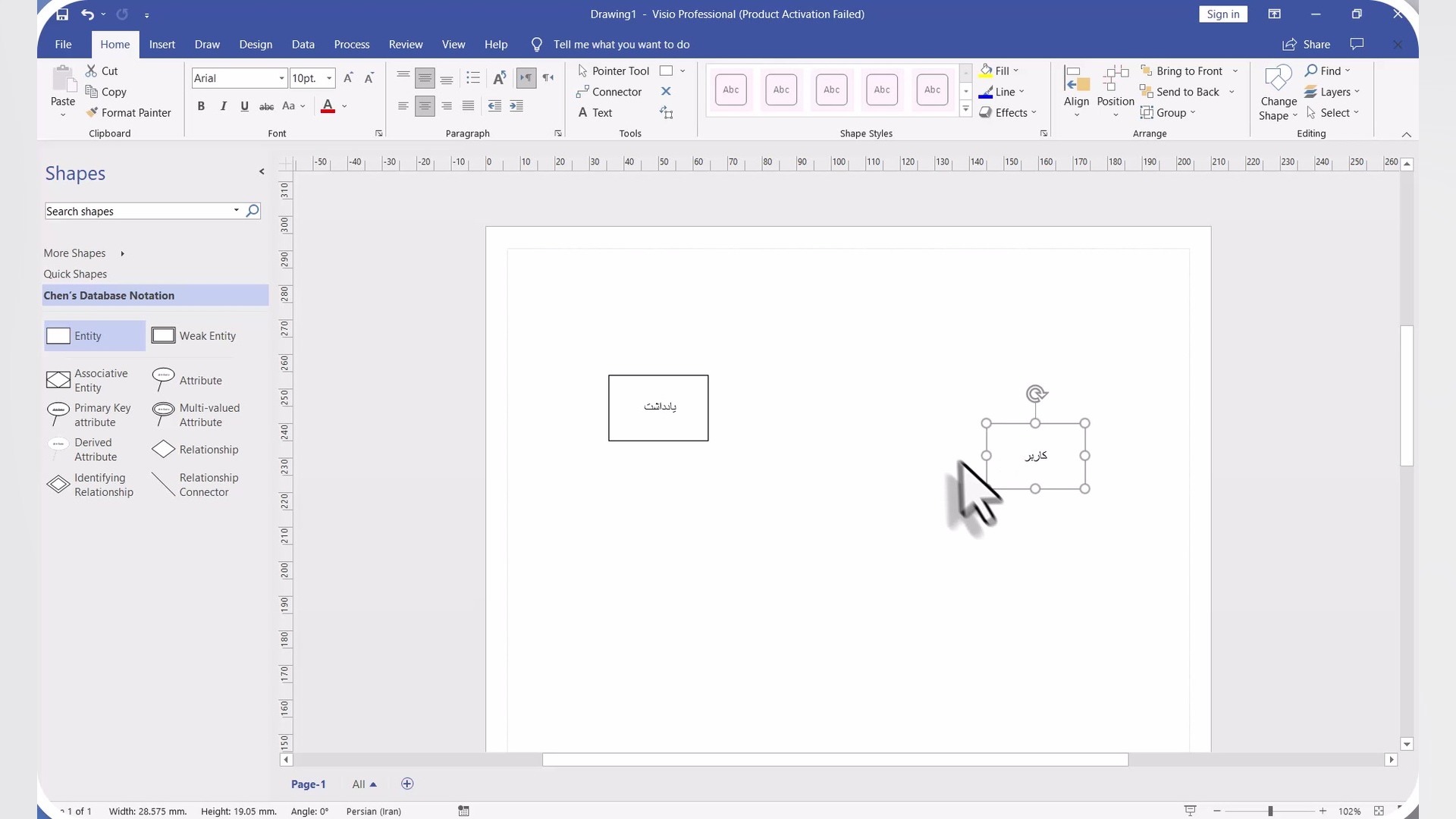Expand the font size dropdown
This screenshot has height=819, width=1456.
(x=329, y=78)
